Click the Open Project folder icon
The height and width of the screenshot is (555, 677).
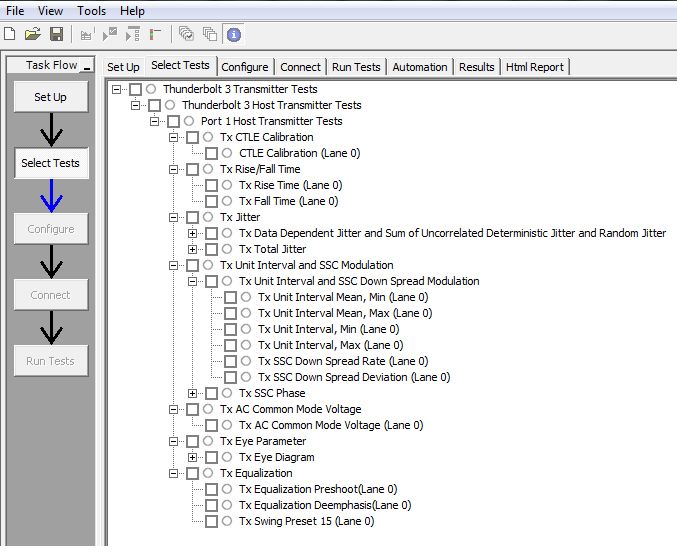click(32, 34)
